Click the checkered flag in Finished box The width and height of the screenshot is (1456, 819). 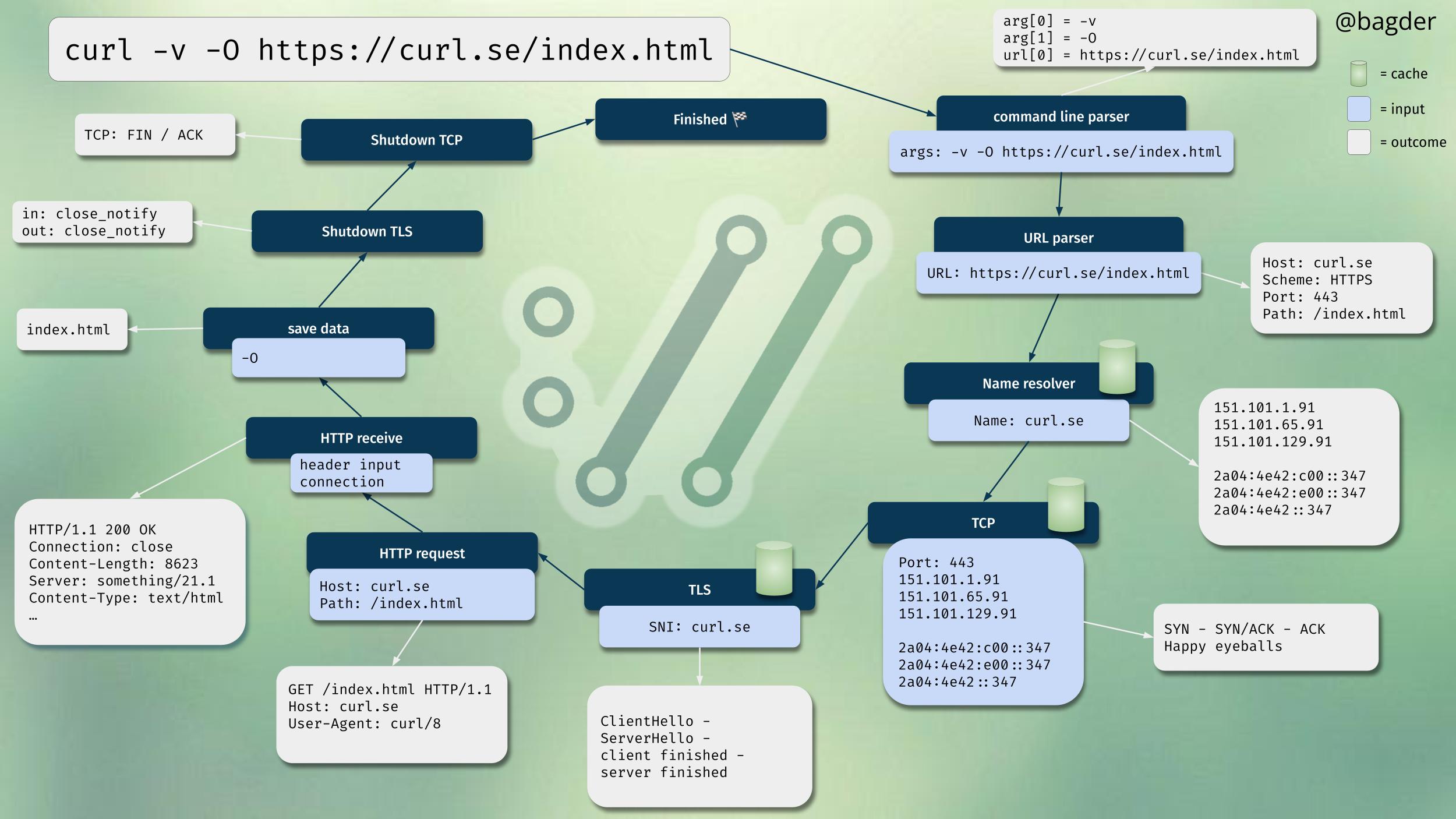click(740, 118)
